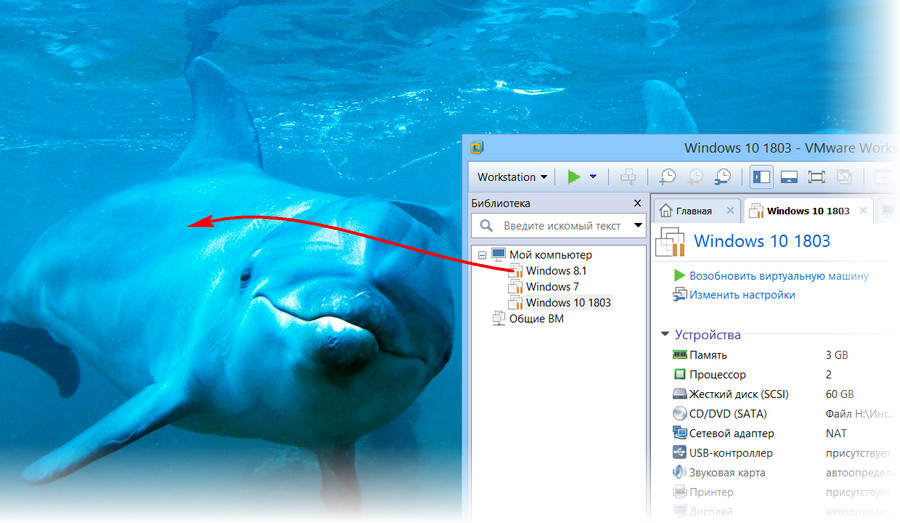Click Изменить настройки link
The height and width of the screenshot is (523, 900).
(x=742, y=295)
